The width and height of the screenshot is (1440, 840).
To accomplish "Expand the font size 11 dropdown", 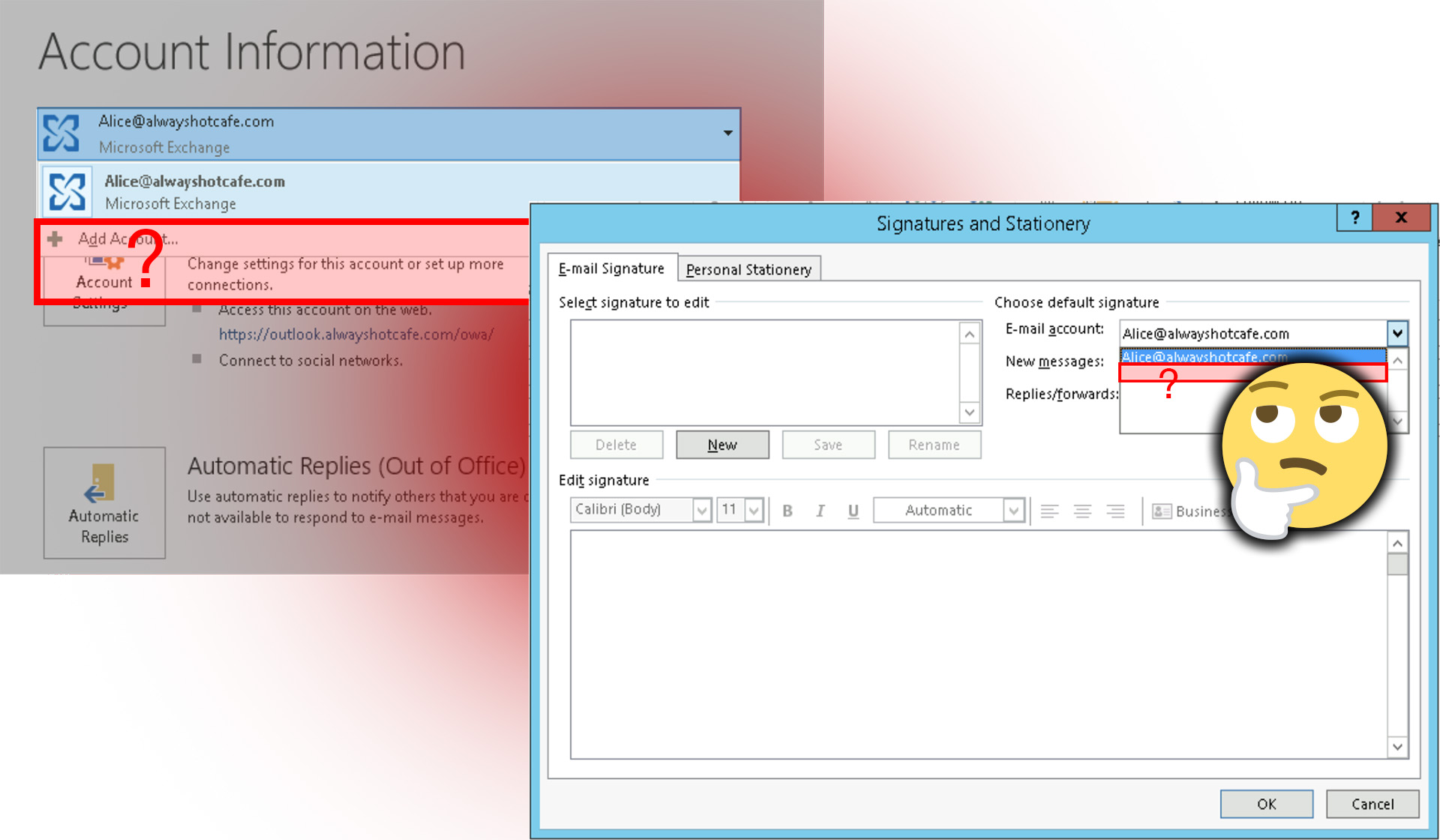I will click(754, 510).
